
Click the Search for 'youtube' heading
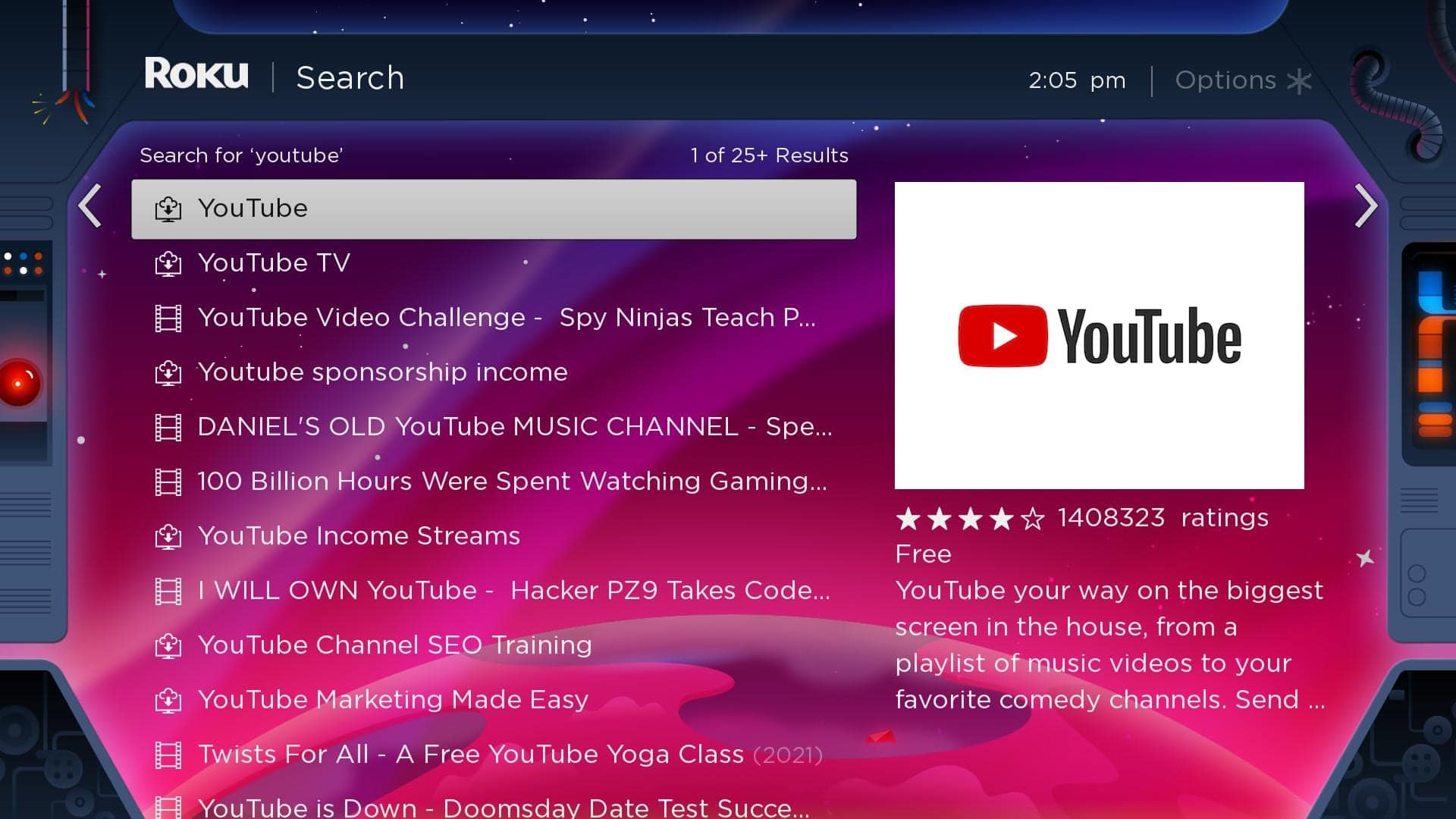point(241,155)
